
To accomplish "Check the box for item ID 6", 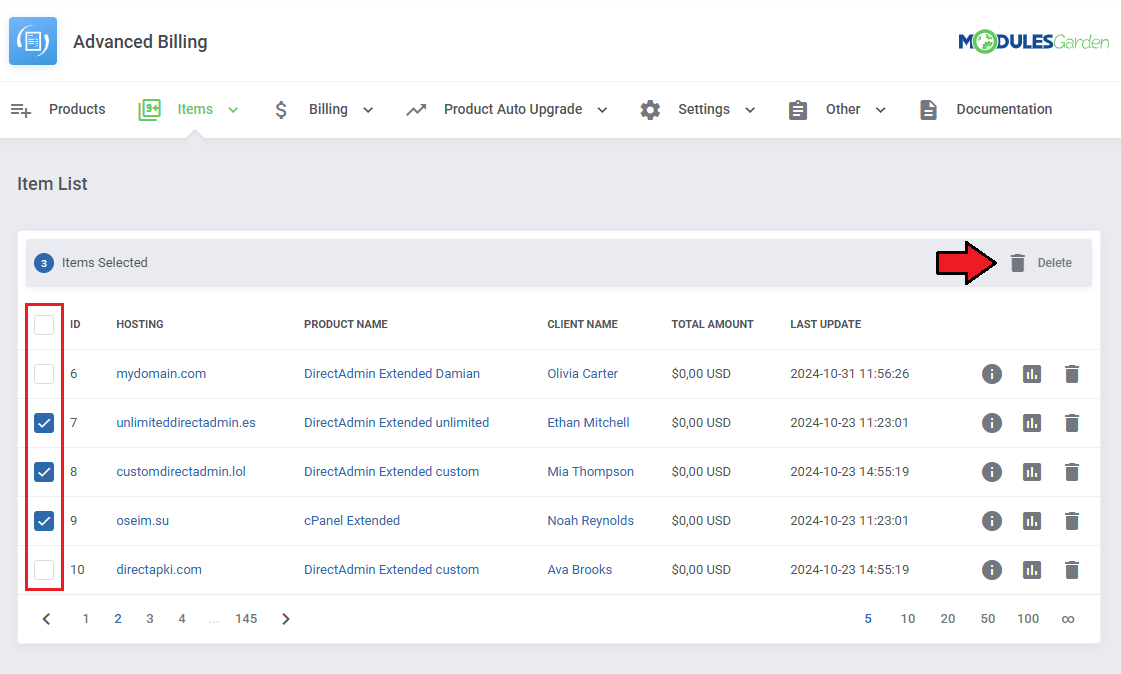I will pyautogui.click(x=44, y=374).
